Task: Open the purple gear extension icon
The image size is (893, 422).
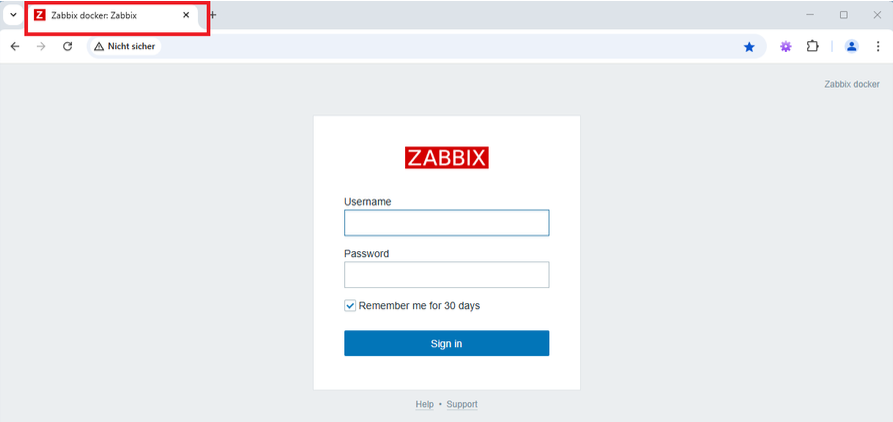Action: [786, 47]
